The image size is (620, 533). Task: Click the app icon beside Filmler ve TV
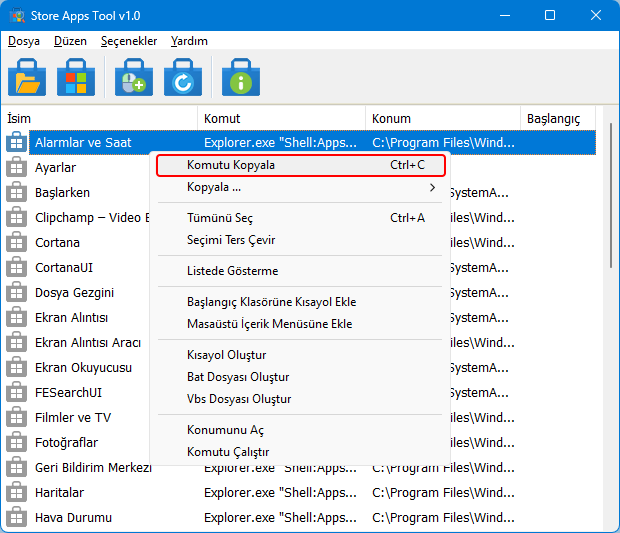click(x=16, y=417)
